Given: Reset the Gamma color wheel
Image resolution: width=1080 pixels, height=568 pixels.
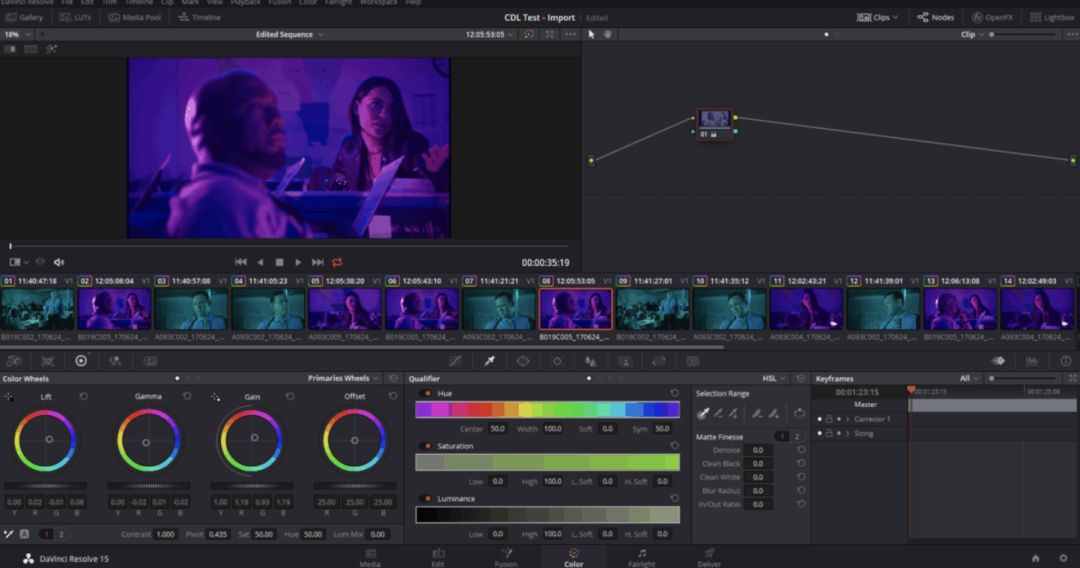Looking at the screenshot, I should pyautogui.click(x=187, y=396).
